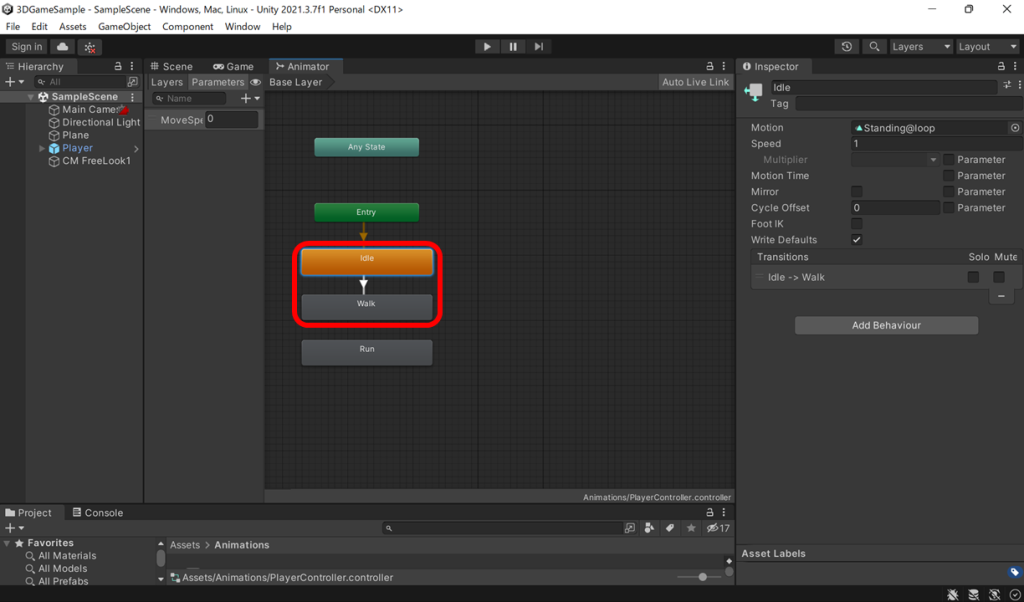Click the version control cloud icon
The height and width of the screenshot is (602, 1024).
pos(61,46)
